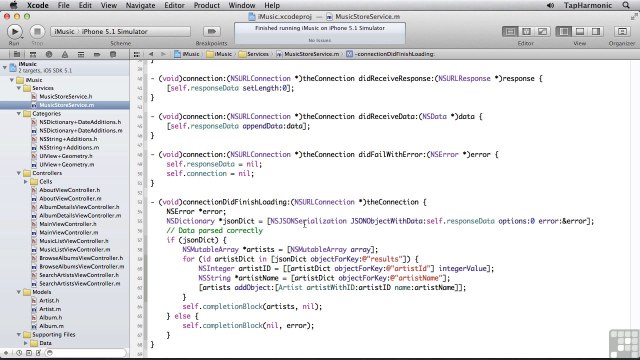The height and width of the screenshot is (360, 640).
Task: Open the File menu
Action: [x=63, y=5]
